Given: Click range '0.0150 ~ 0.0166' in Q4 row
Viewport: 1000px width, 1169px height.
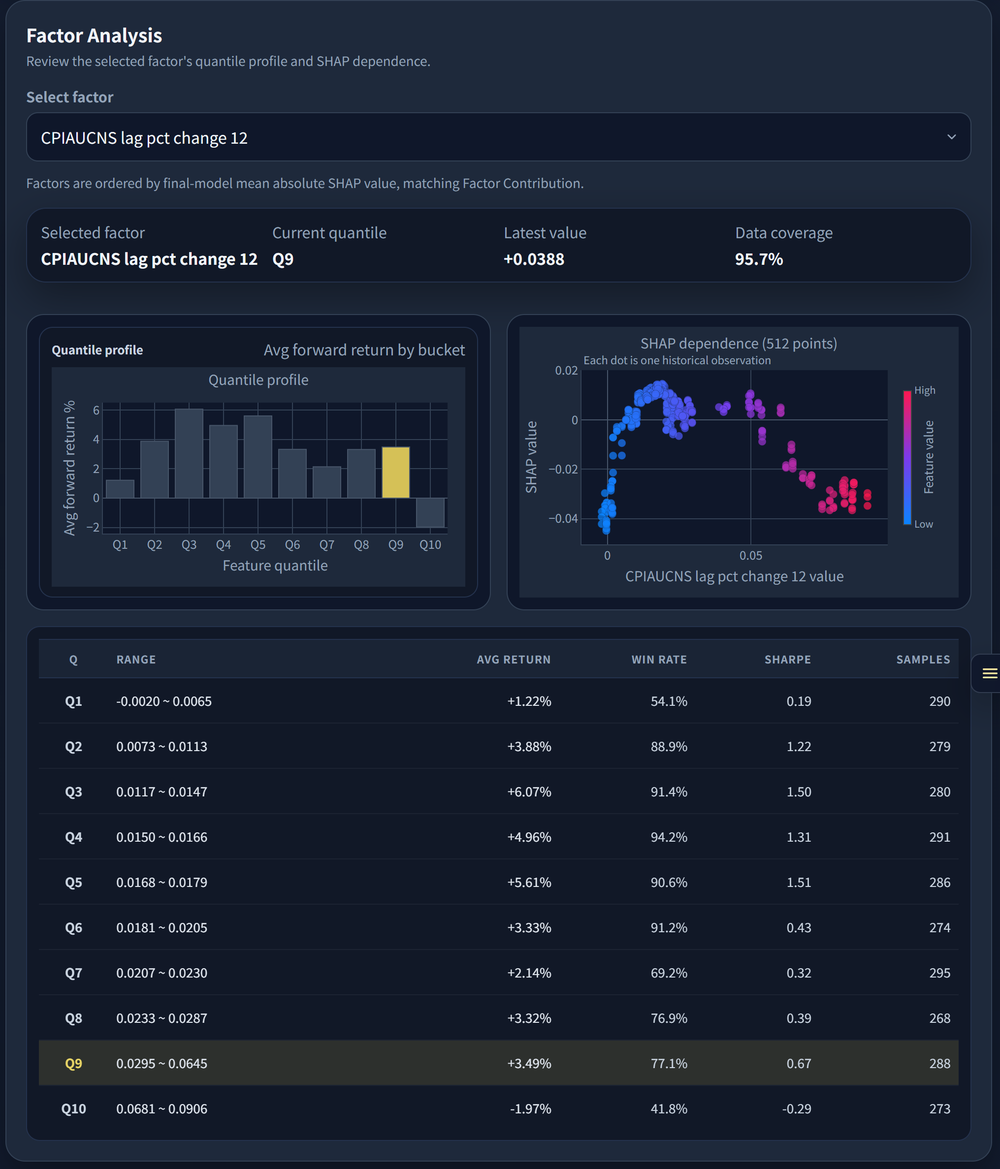Looking at the screenshot, I should click(x=162, y=837).
